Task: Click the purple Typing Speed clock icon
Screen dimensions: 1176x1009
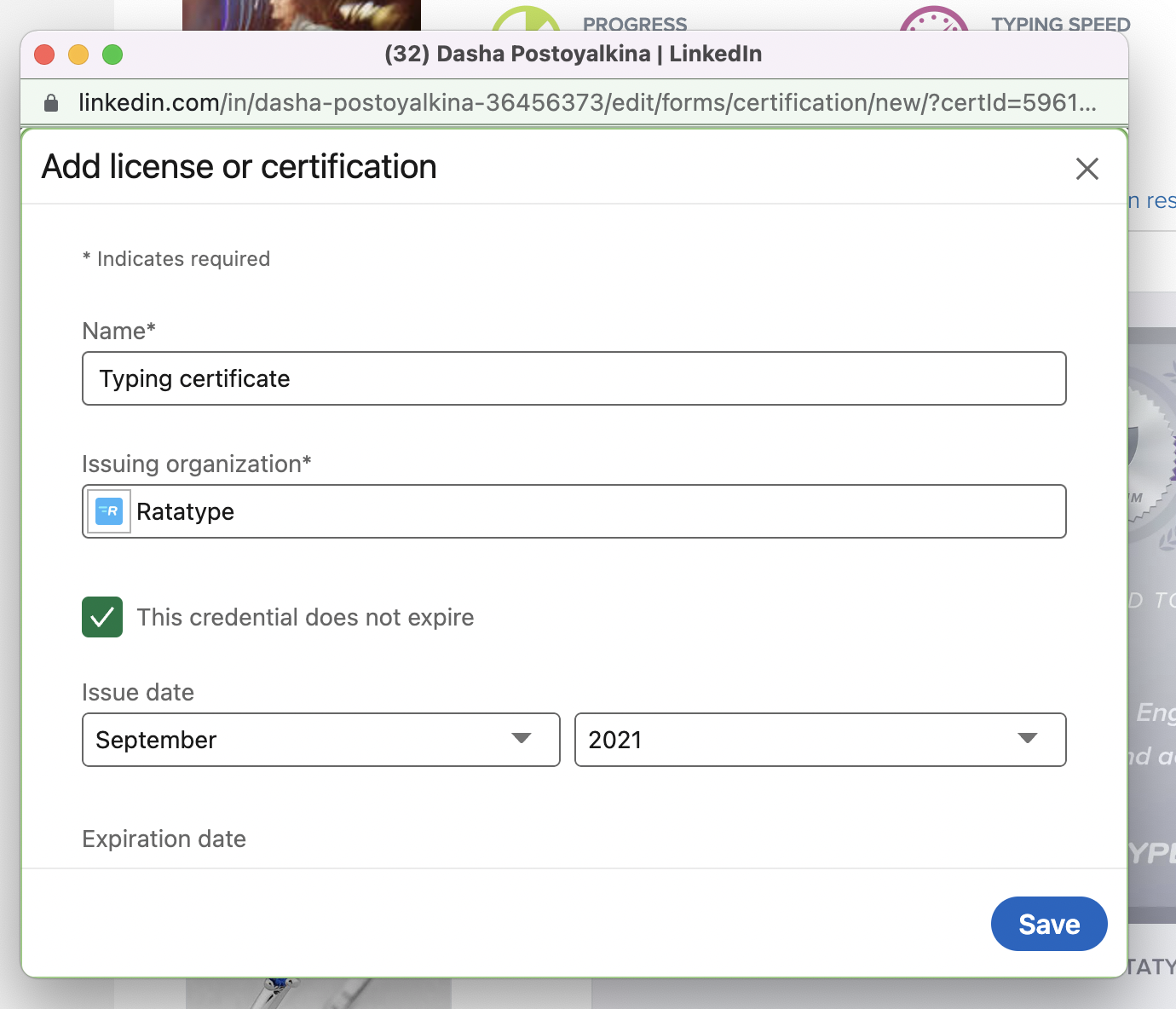Action: (x=934, y=20)
